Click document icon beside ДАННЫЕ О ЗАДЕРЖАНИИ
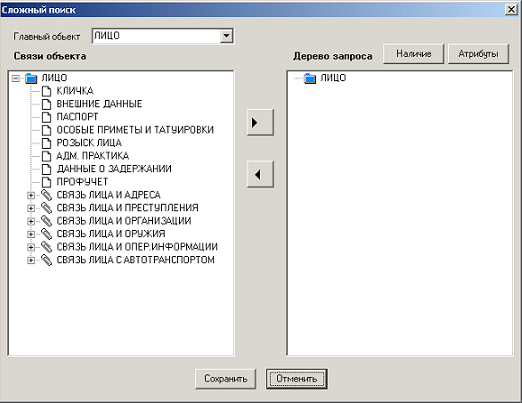Viewport: 522px width, 403px height. tap(46, 169)
